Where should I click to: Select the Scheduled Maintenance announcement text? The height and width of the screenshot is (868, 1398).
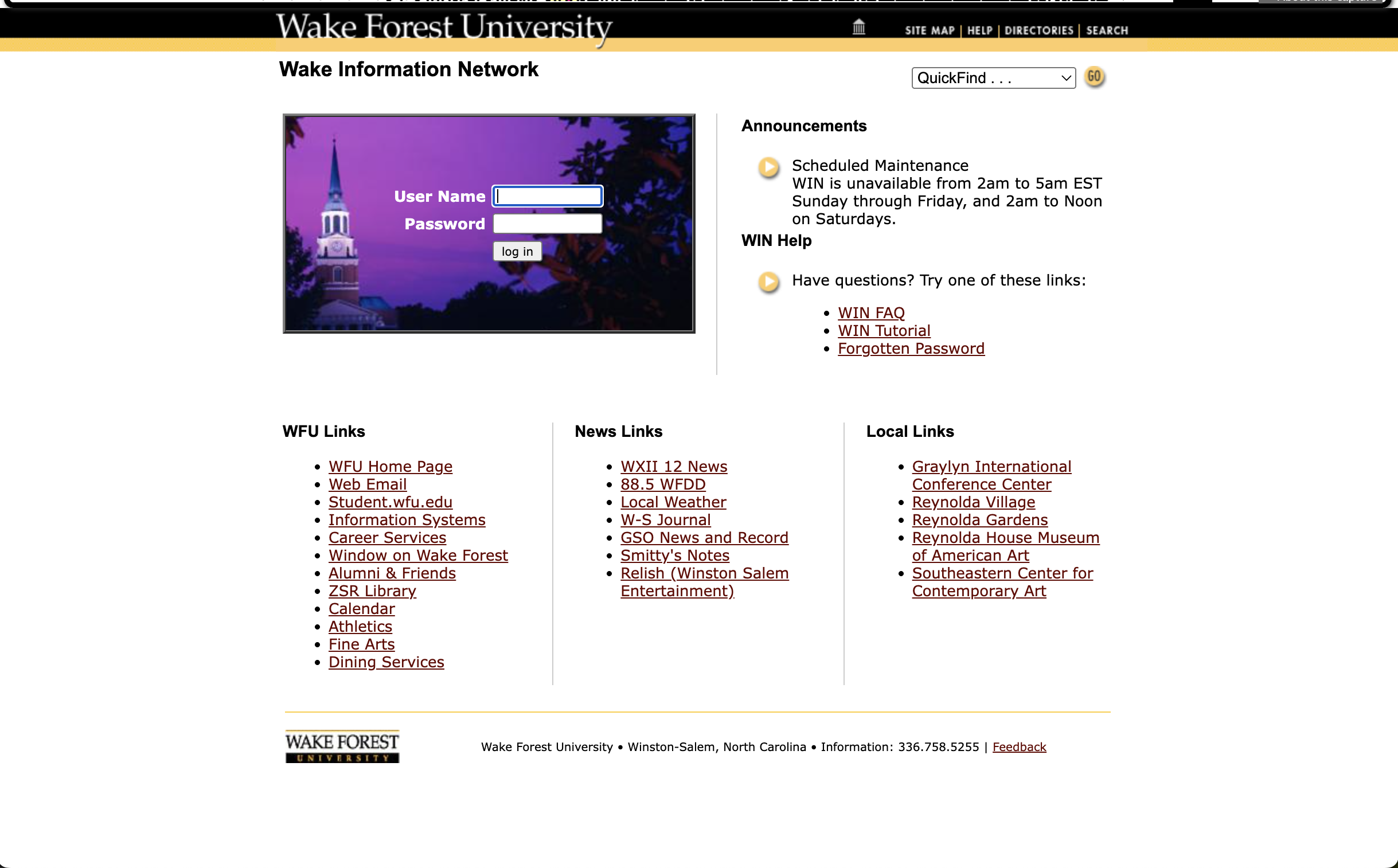[x=947, y=192]
